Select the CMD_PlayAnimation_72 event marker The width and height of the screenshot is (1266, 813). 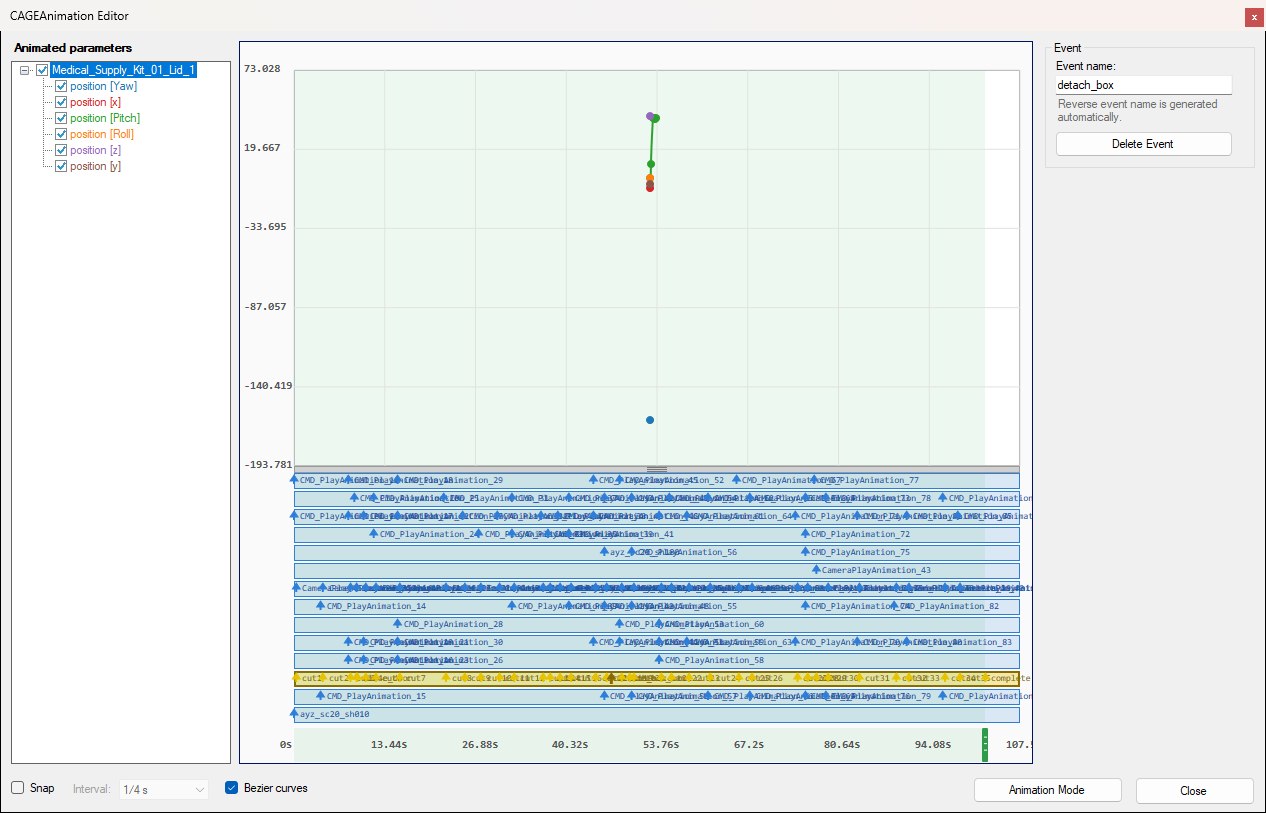click(x=805, y=534)
